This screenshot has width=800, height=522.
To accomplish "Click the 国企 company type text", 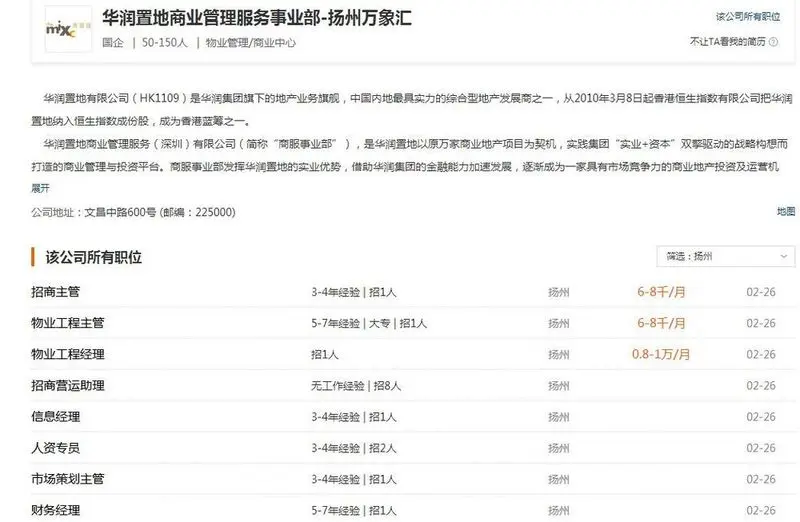I will coord(113,43).
